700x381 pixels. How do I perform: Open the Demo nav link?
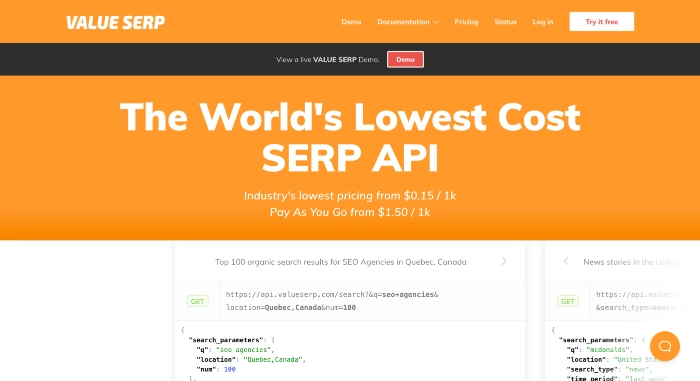pyautogui.click(x=351, y=22)
